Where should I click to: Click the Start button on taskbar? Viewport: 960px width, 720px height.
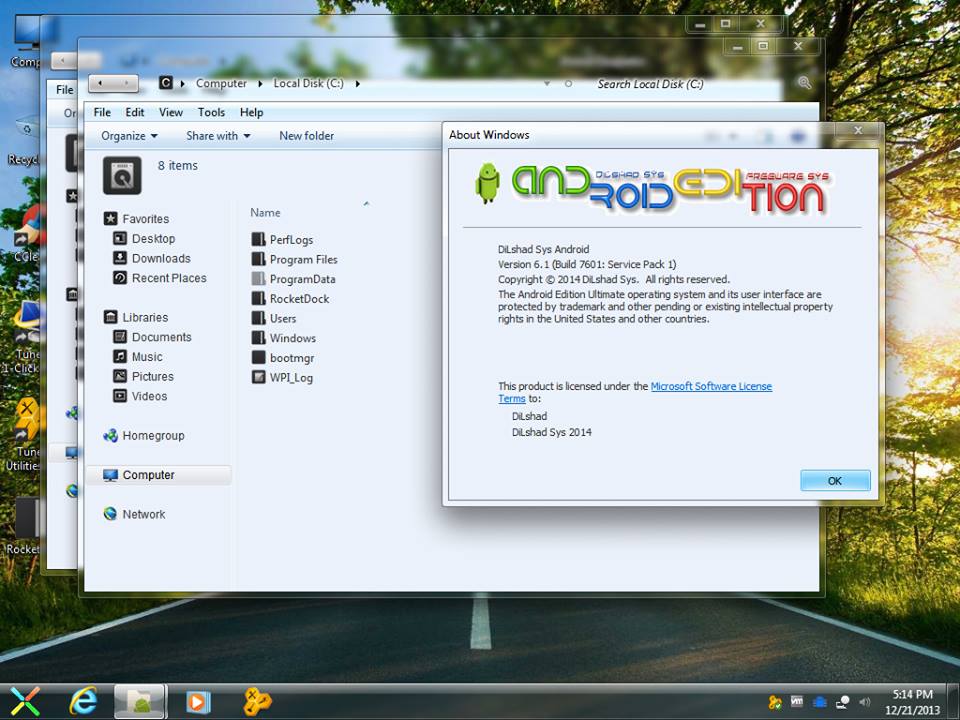(24, 701)
